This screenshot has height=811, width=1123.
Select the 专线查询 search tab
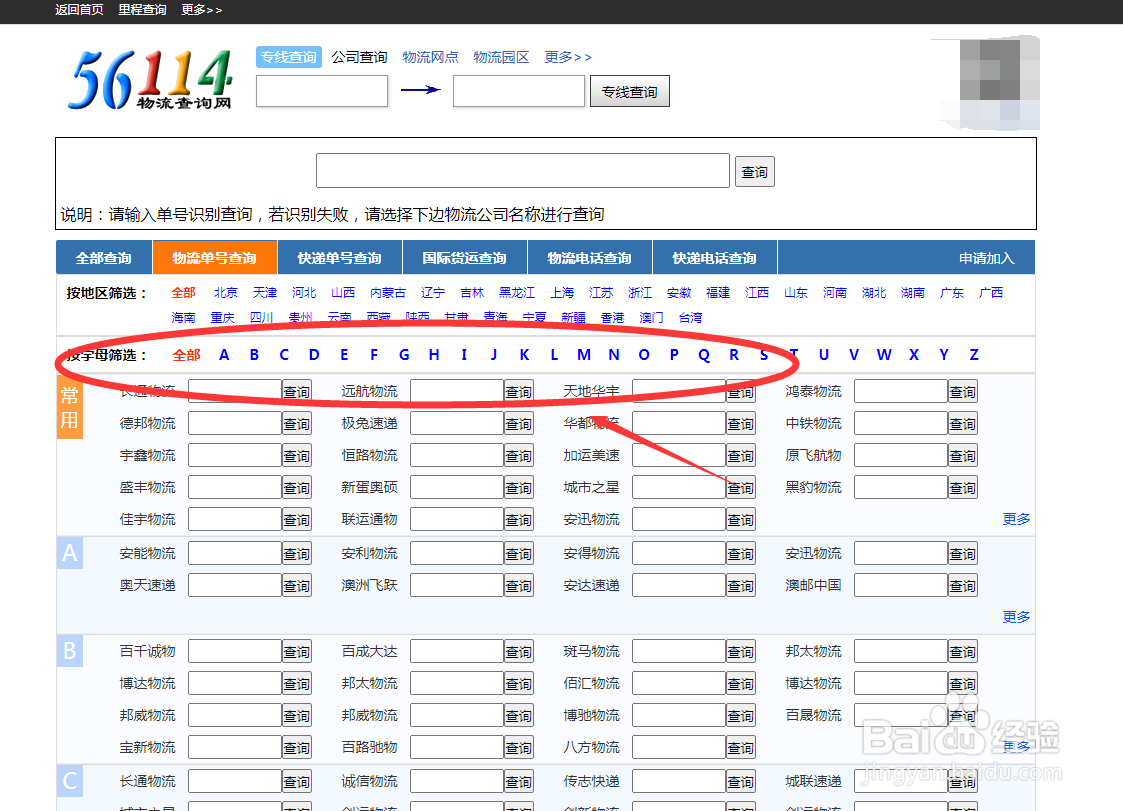pos(289,57)
